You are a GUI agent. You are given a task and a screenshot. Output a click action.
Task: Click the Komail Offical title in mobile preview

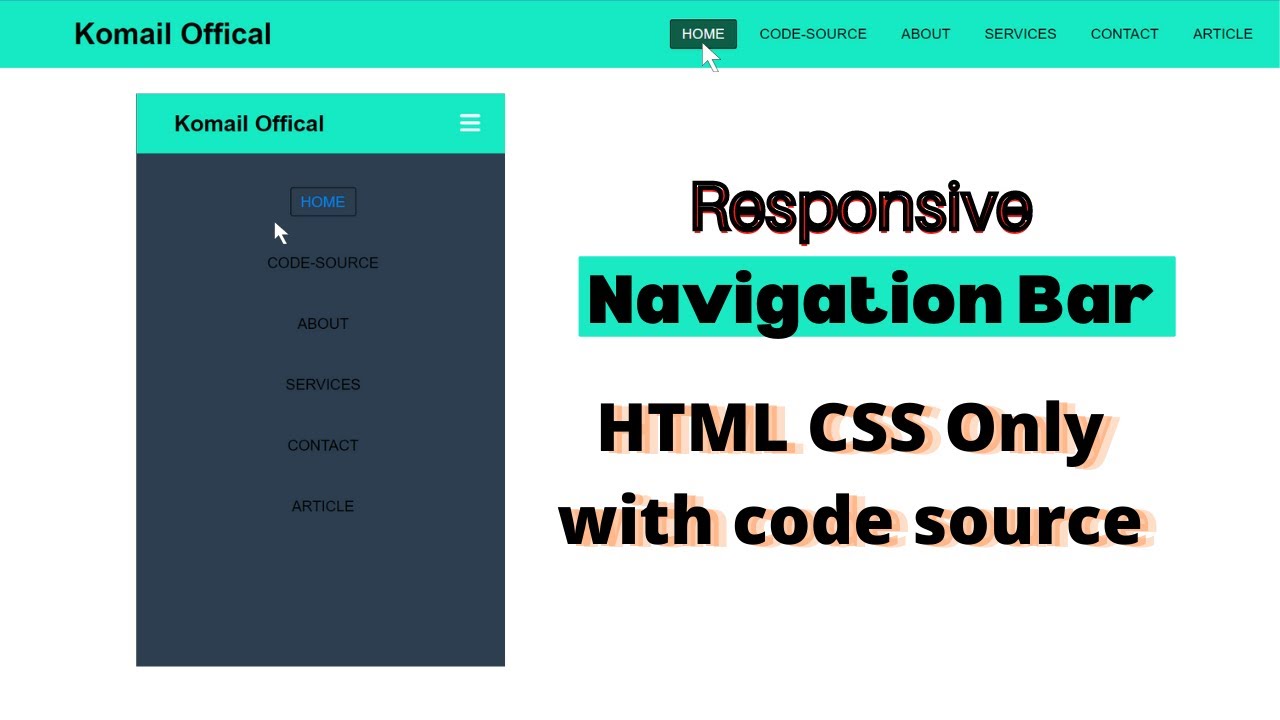point(249,124)
